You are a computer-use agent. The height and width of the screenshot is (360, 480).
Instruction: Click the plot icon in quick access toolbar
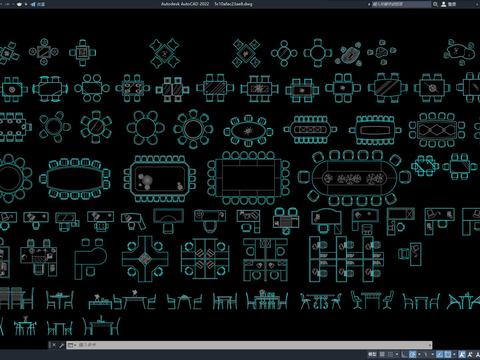tap(19, 4)
